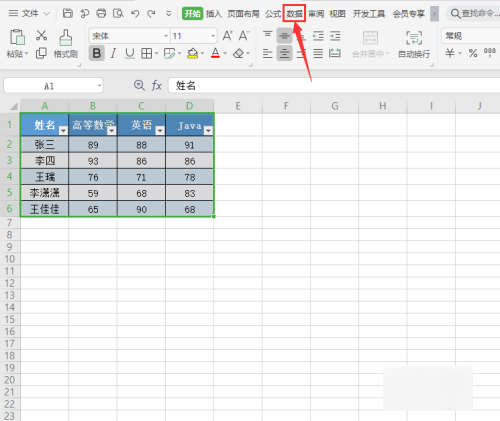Click the Undo arrow
Image resolution: width=500 pixels, height=421 pixels.
pos(135,13)
